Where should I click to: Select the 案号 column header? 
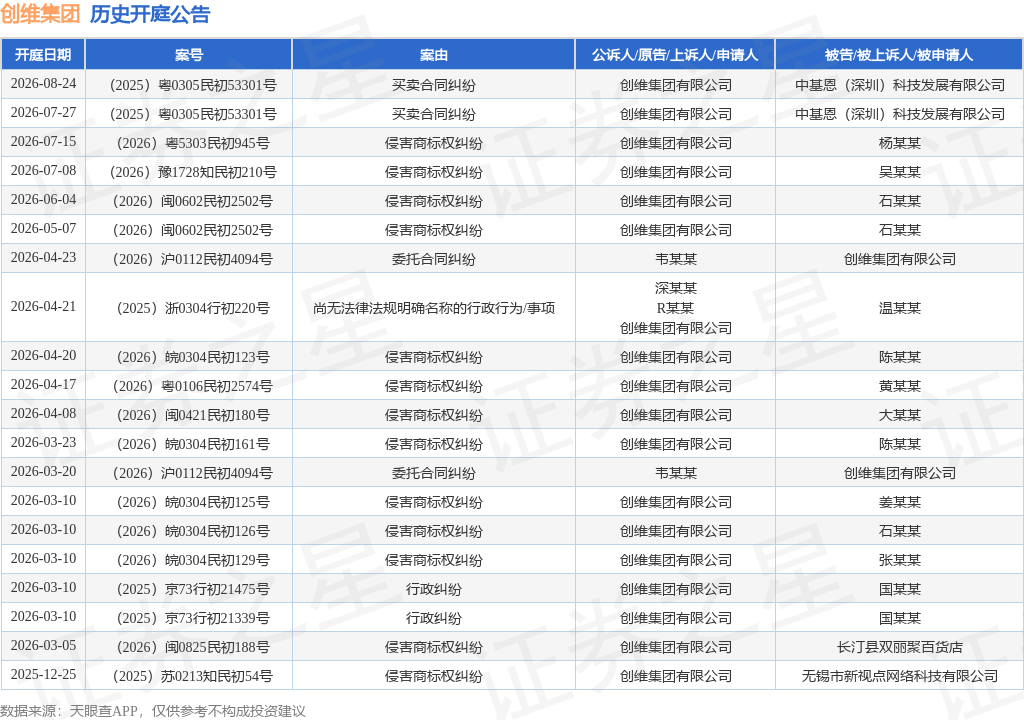tap(189, 55)
